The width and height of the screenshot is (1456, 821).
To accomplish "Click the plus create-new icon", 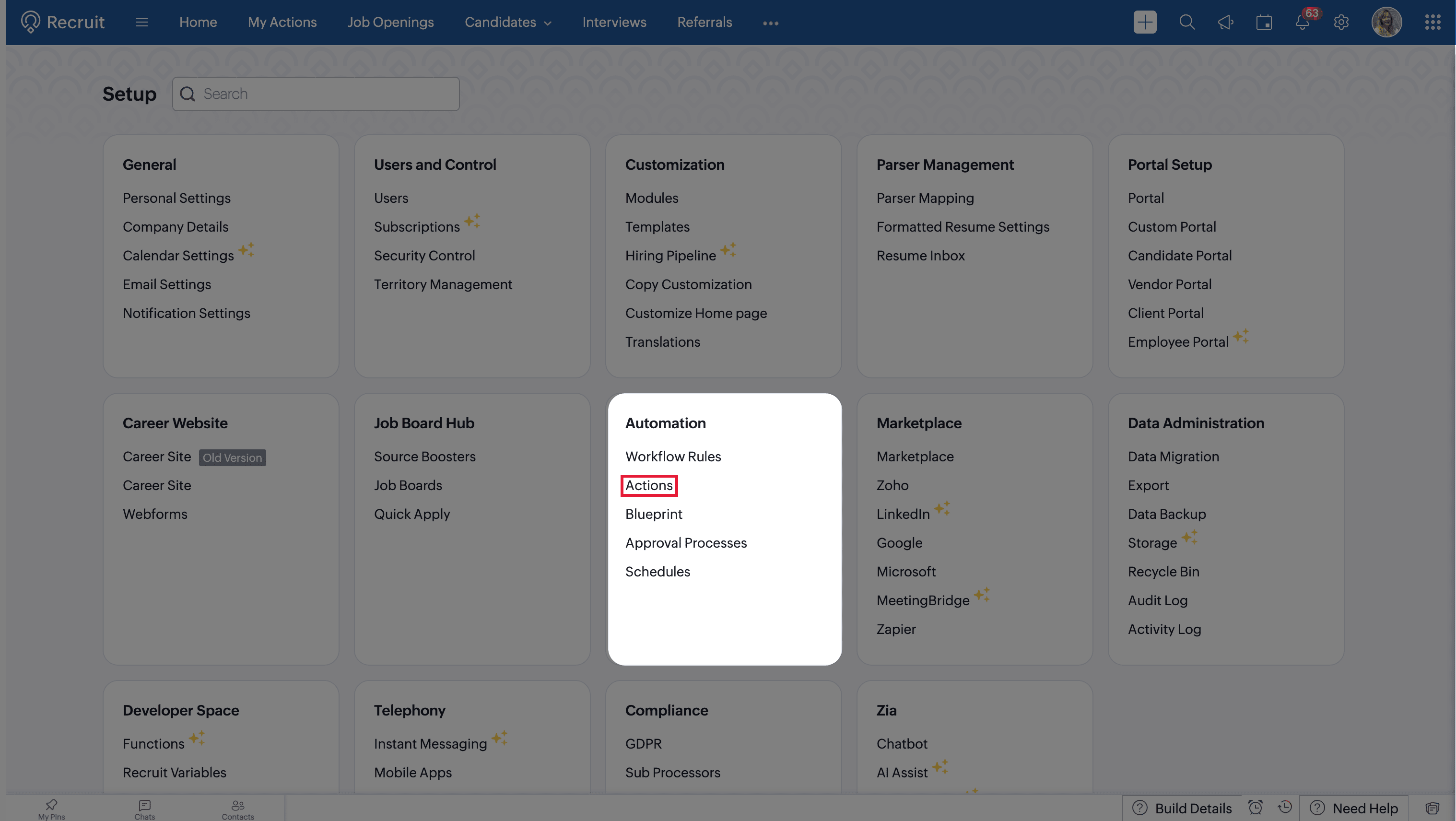I will click(1145, 22).
